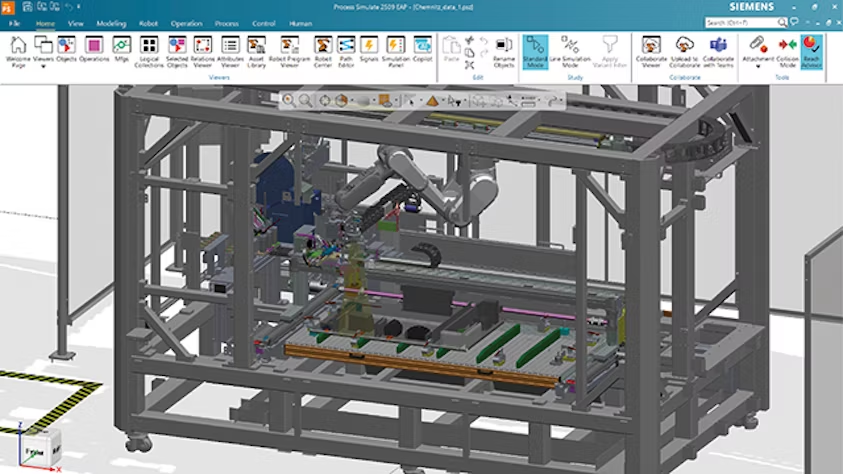Enable Standard Mode
The width and height of the screenshot is (843, 474).
535,50
